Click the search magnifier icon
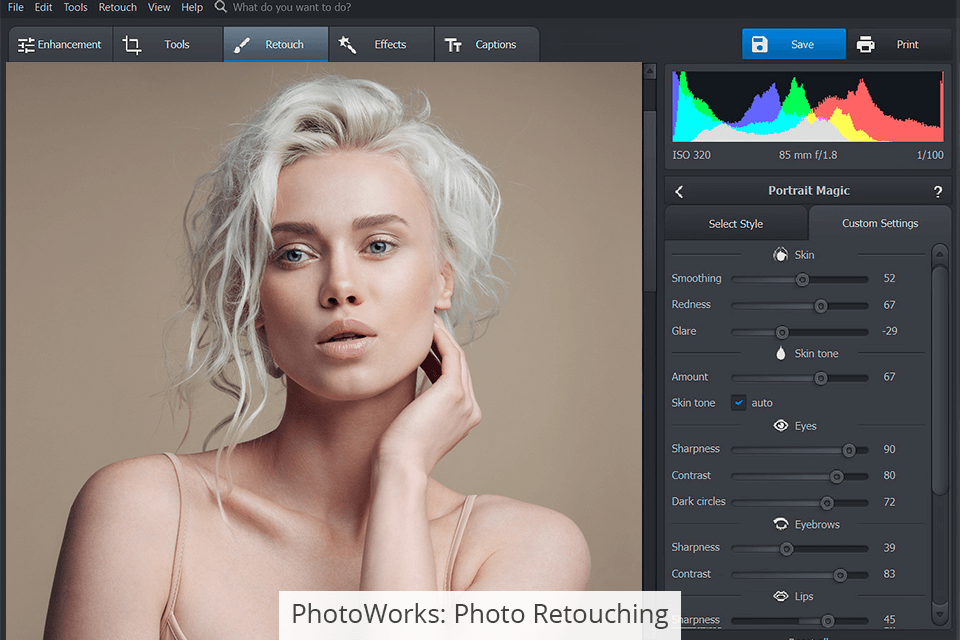 pyautogui.click(x=220, y=7)
